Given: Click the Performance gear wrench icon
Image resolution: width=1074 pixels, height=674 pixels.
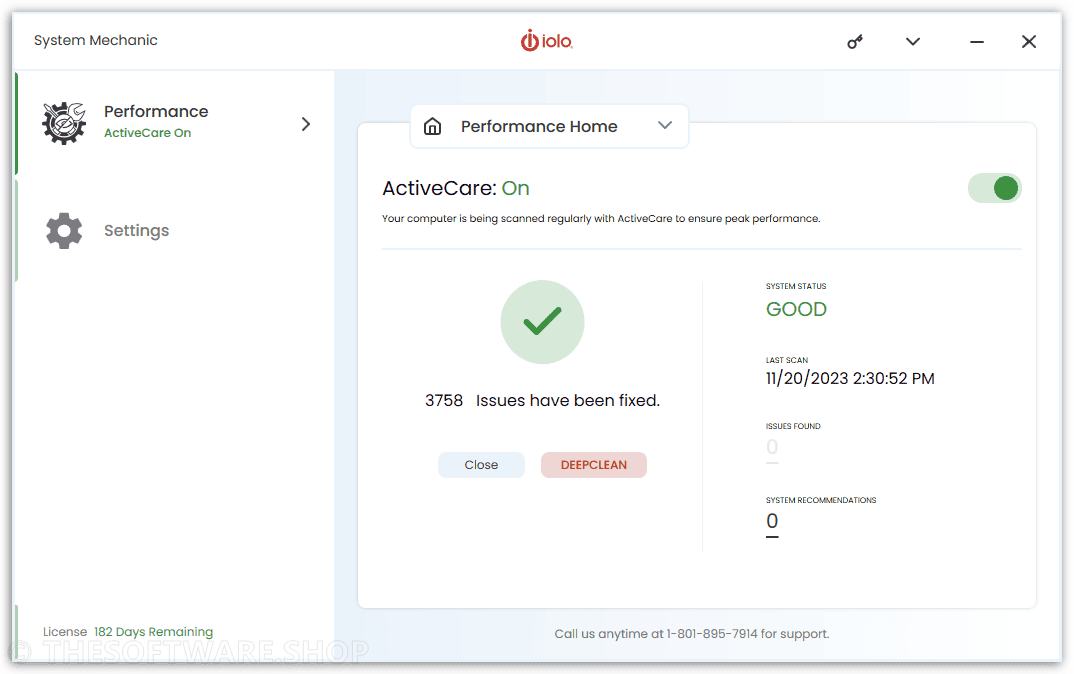Looking at the screenshot, I should click(64, 123).
